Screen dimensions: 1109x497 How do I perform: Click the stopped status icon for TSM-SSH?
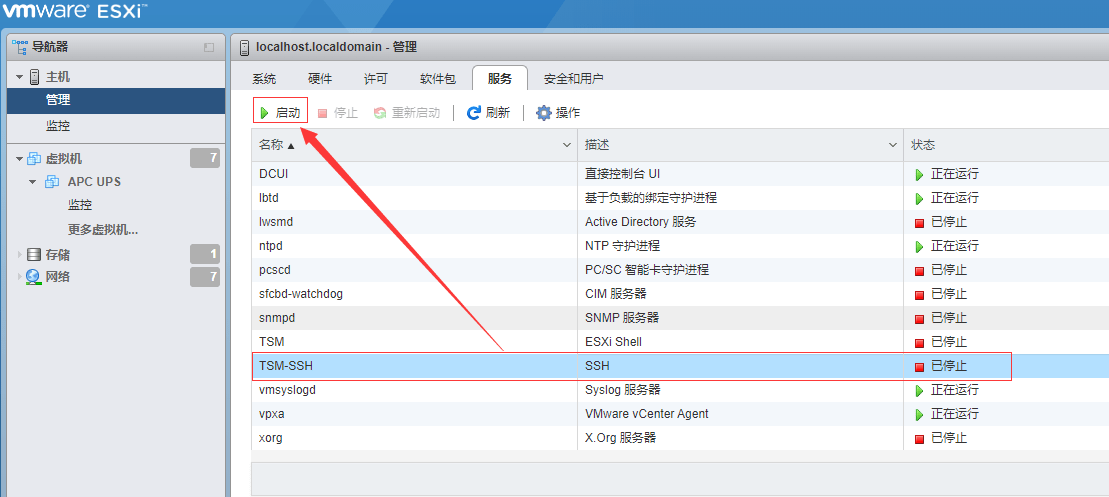point(919,367)
